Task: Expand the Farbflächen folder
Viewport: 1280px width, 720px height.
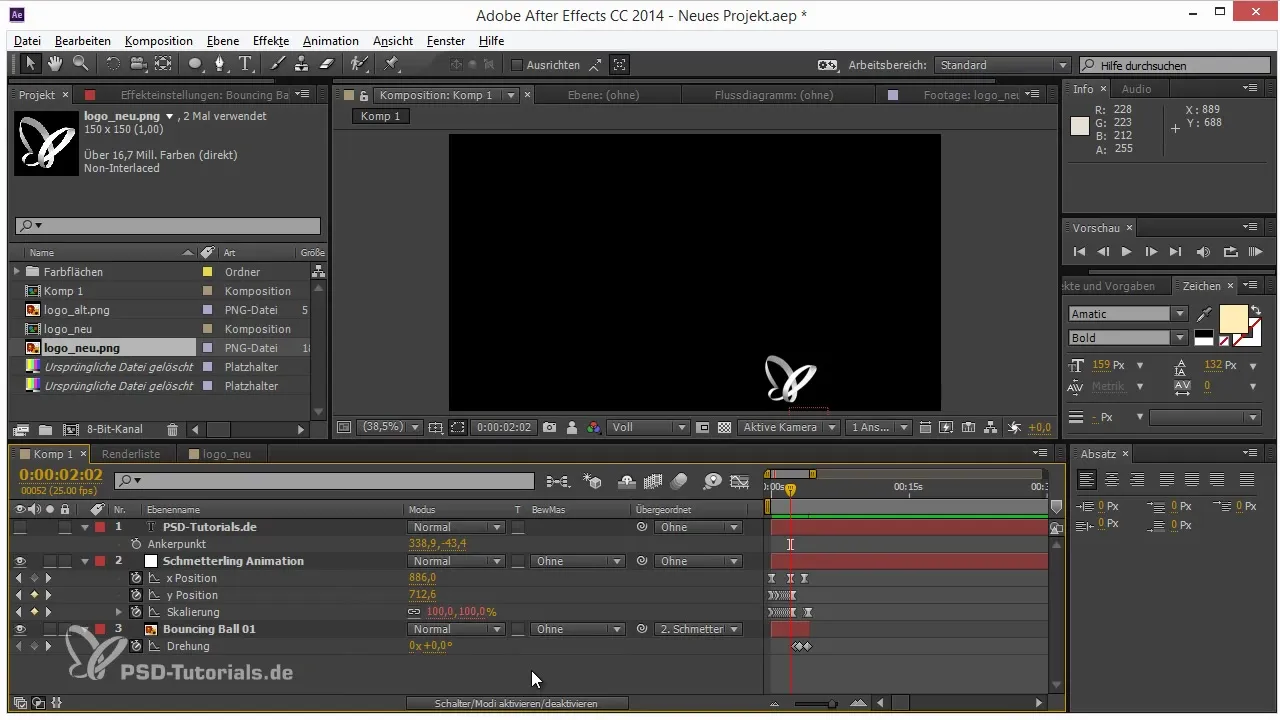Action: (17, 272)
